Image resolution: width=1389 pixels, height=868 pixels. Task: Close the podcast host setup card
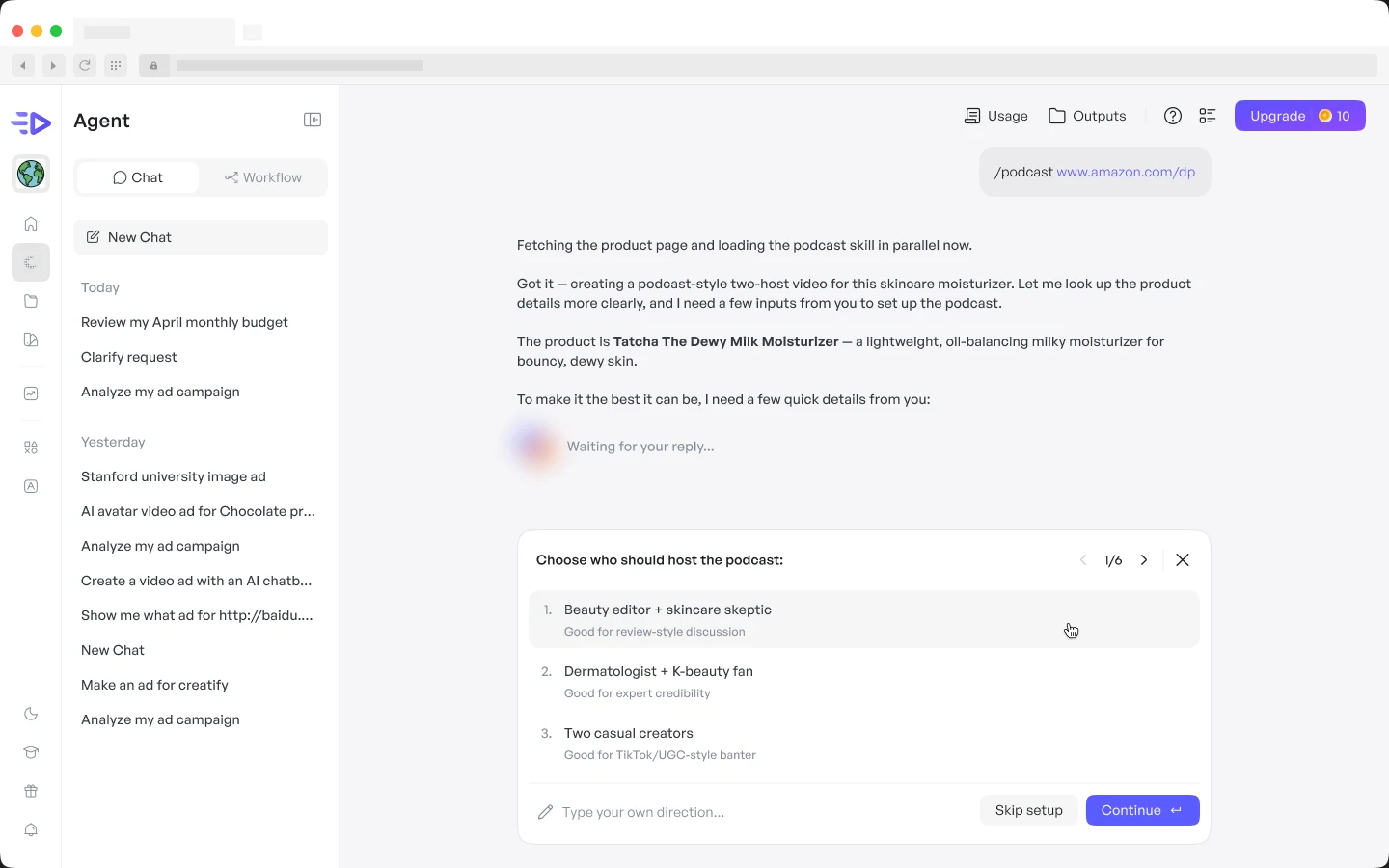coord(1183,560)
